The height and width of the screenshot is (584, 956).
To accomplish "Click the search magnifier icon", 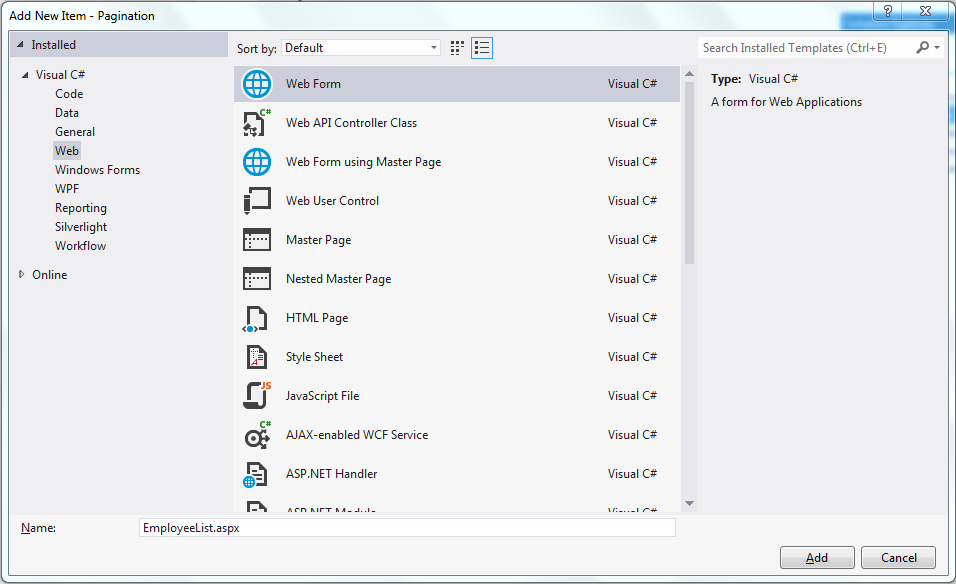I will click(922, 47).
